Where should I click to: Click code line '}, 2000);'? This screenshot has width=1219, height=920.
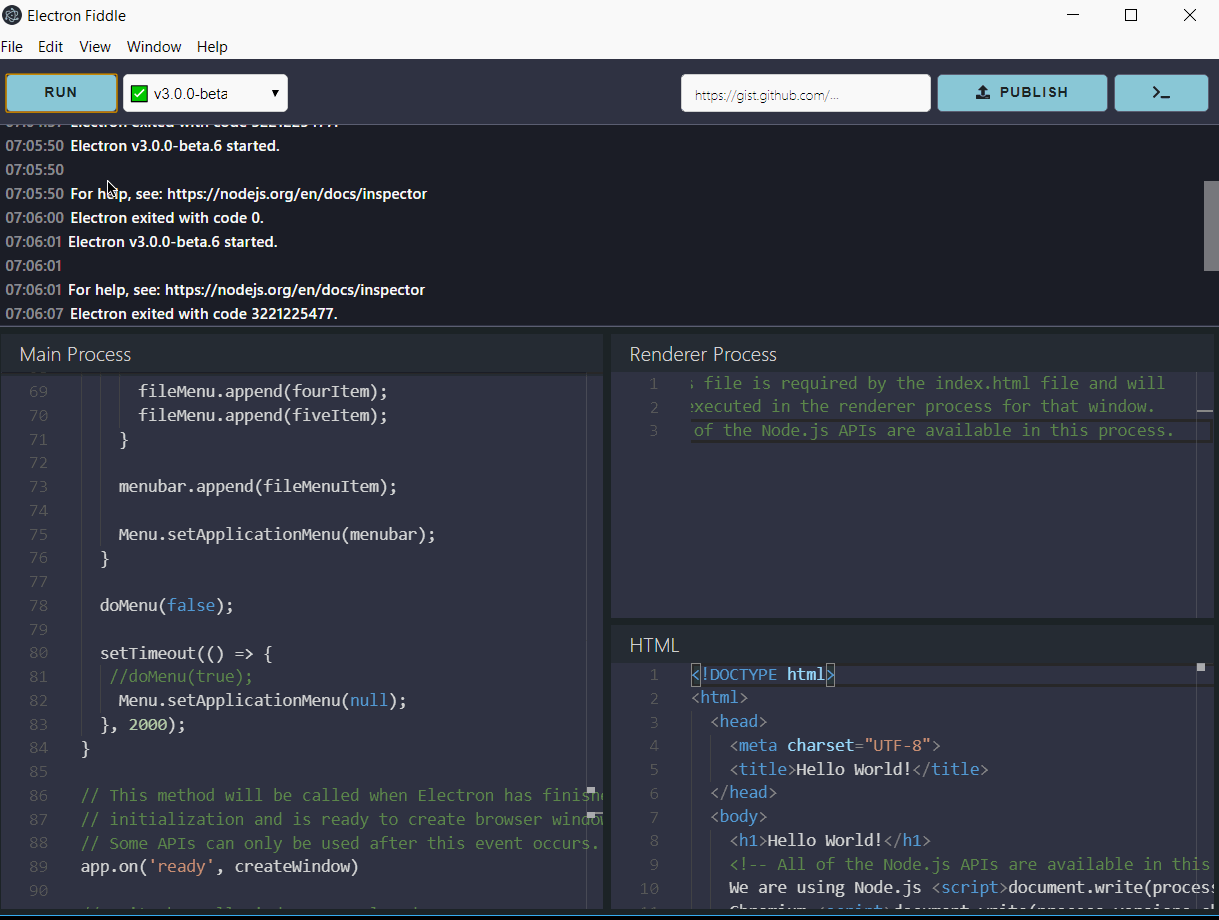point(143,724)
